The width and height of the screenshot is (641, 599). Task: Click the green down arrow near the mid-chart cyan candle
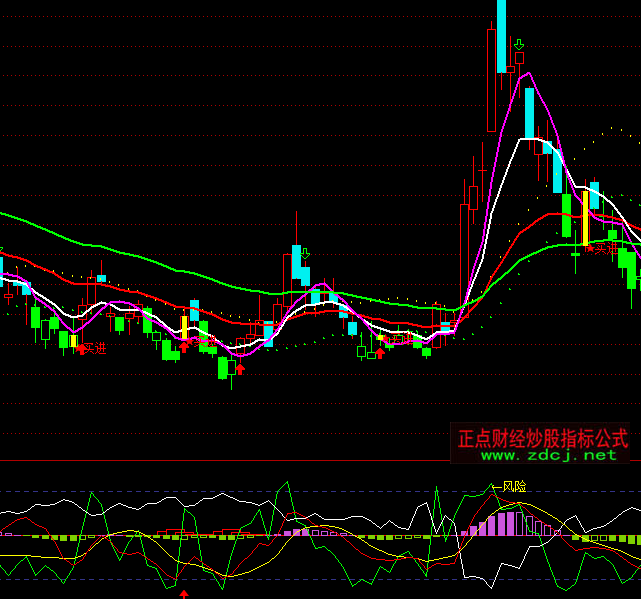pyautogui.click(x=304, y=254)
